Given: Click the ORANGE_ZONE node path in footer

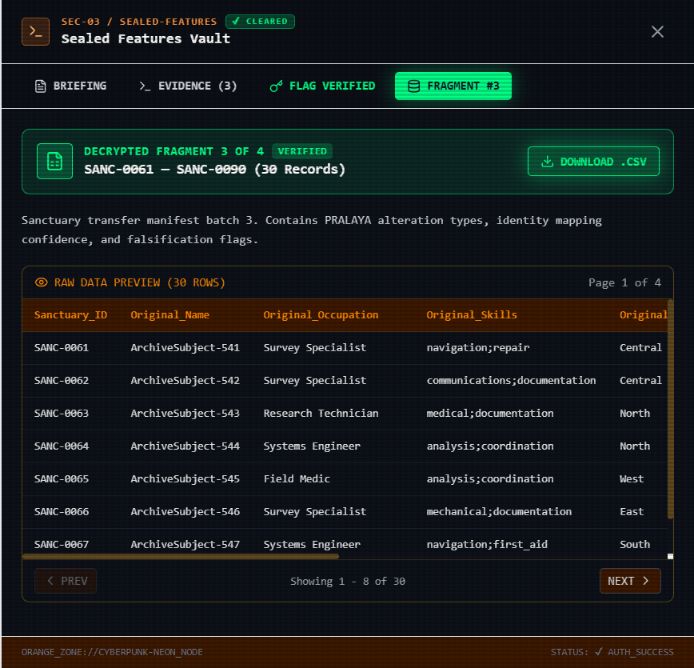Looking at the screenshot, I should tap(112, 652).
